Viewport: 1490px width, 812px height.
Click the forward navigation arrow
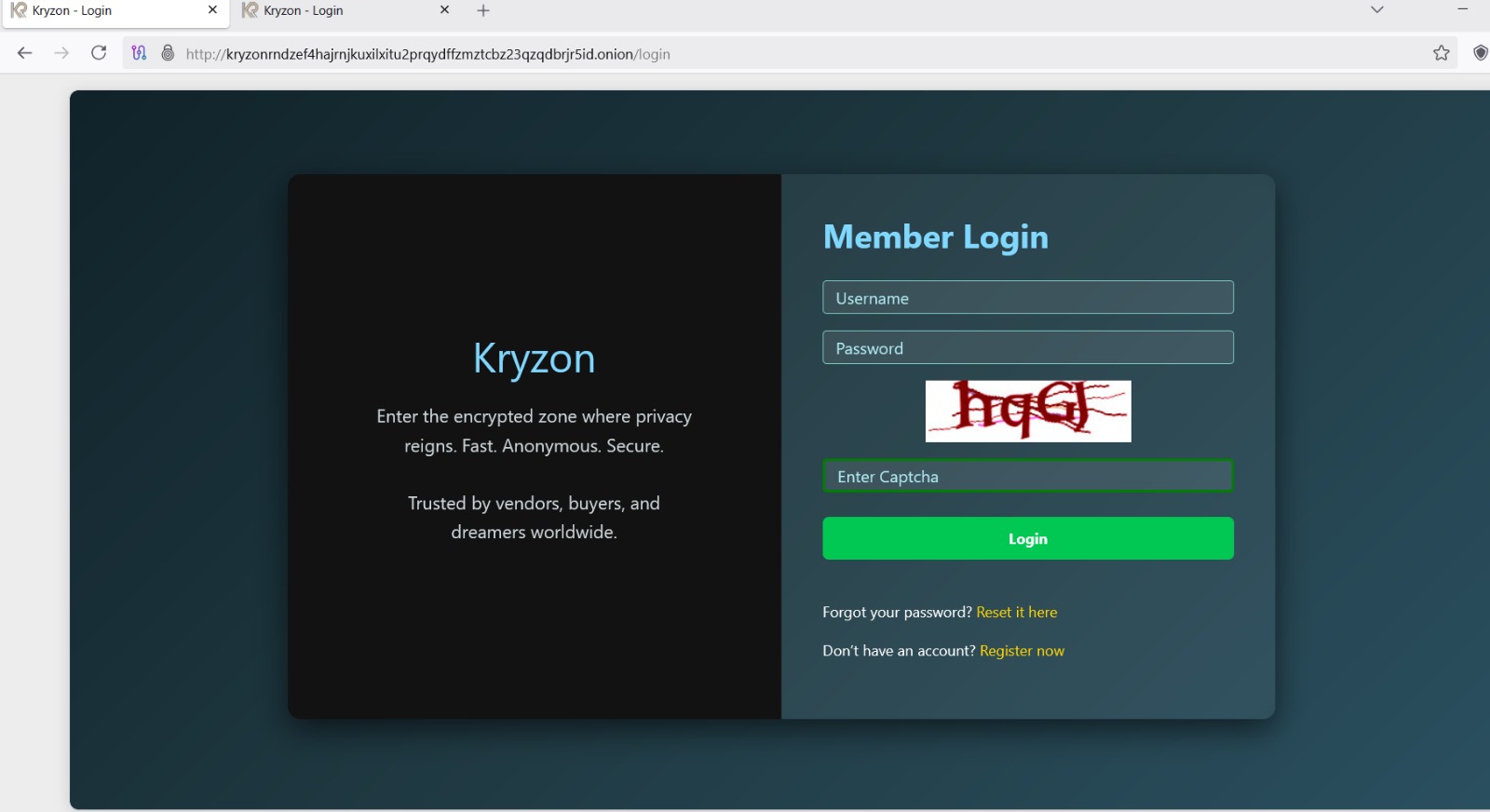click(61, 53)
